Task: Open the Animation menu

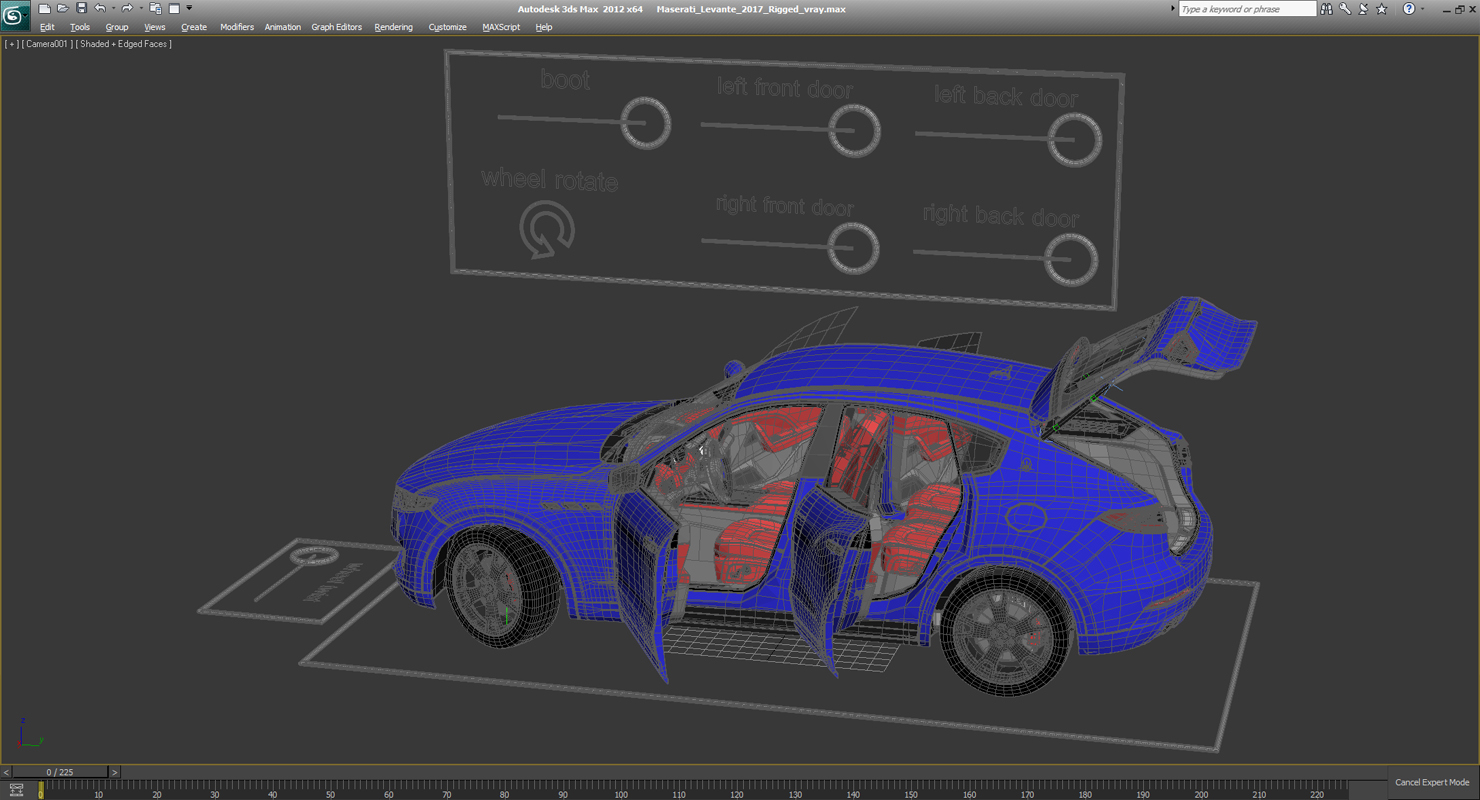Action: point(283,27)
